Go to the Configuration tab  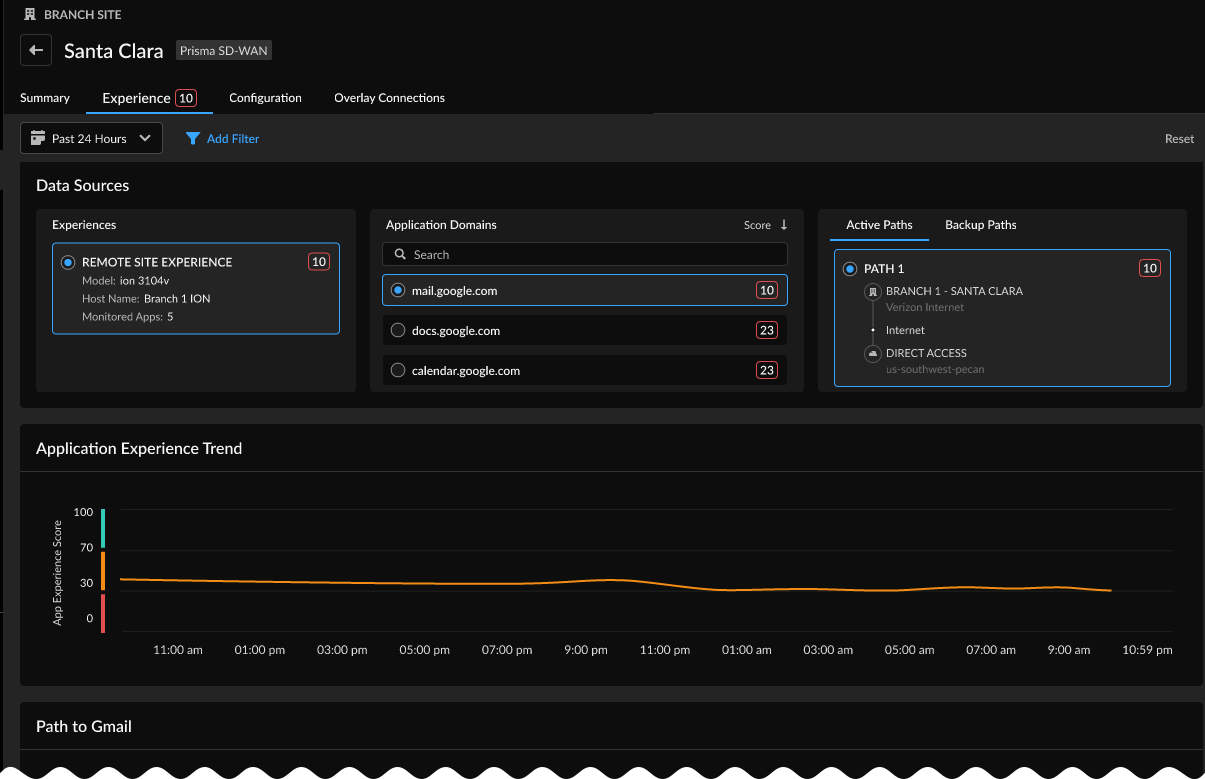(265, 98)
